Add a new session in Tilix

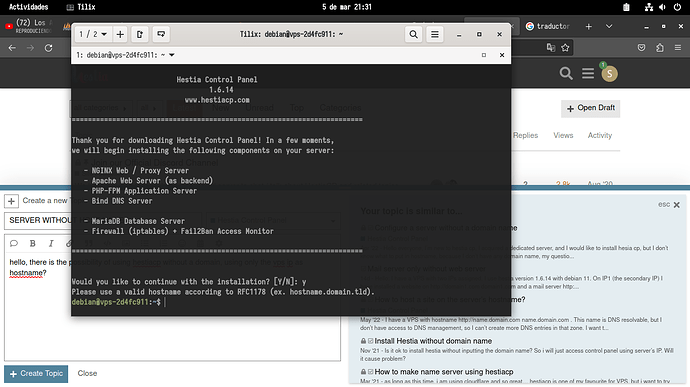click(120, 34)
